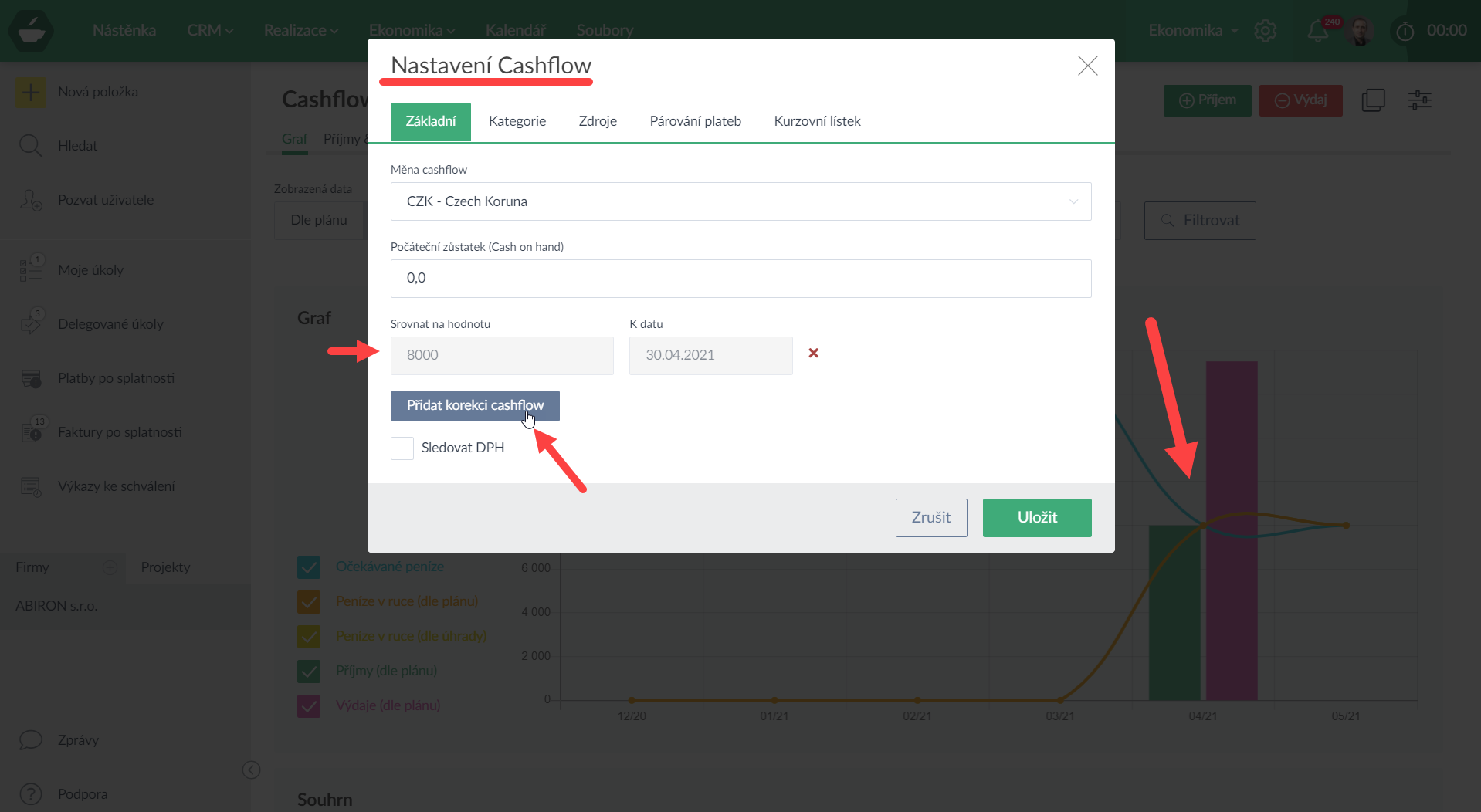Image resolution: width=1481 pixels, height=812 pixels.
Task: Expand the Měna cashflow currency dropdown
Action: click(x=1073, y=201)
